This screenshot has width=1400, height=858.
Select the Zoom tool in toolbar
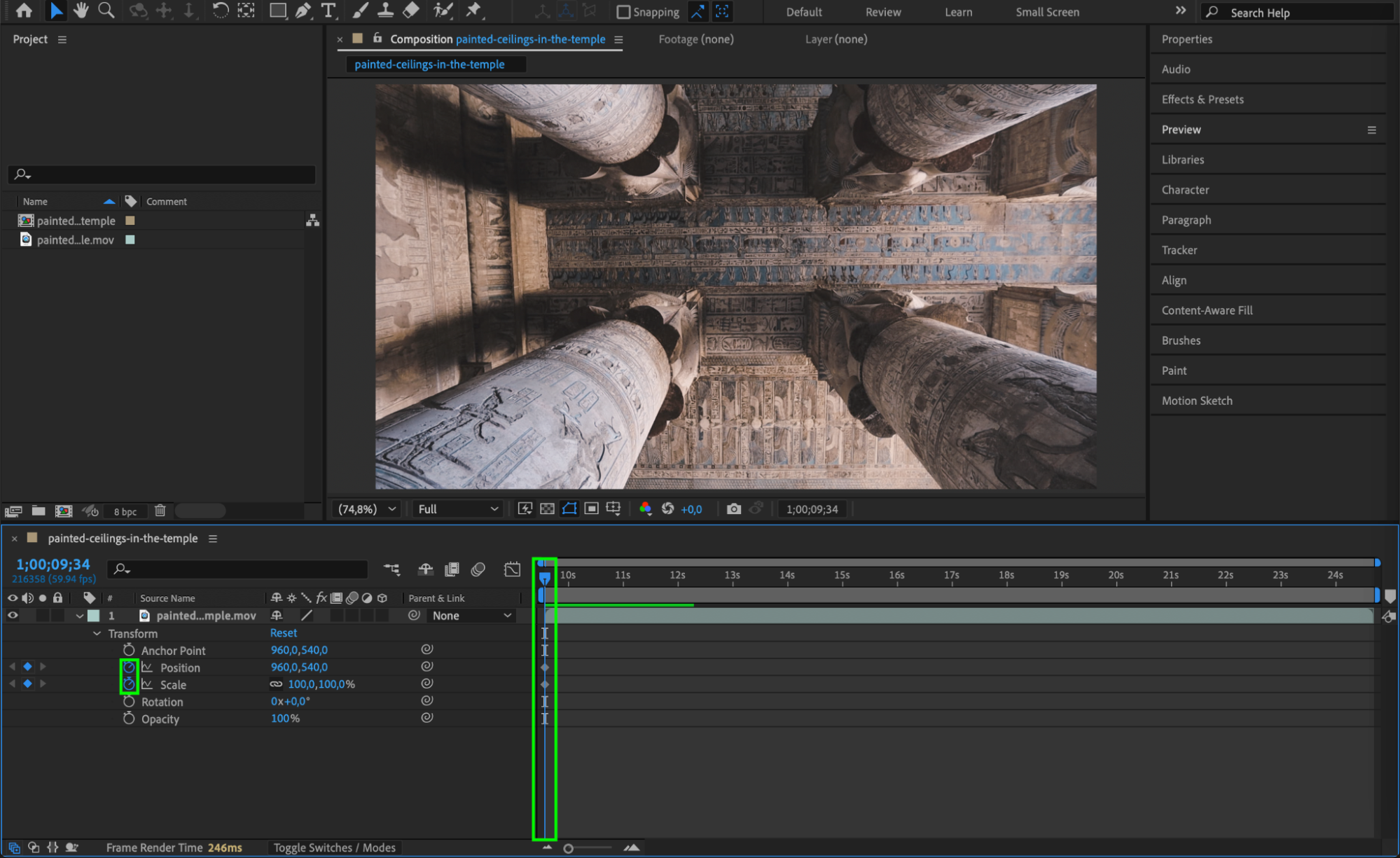106,11
